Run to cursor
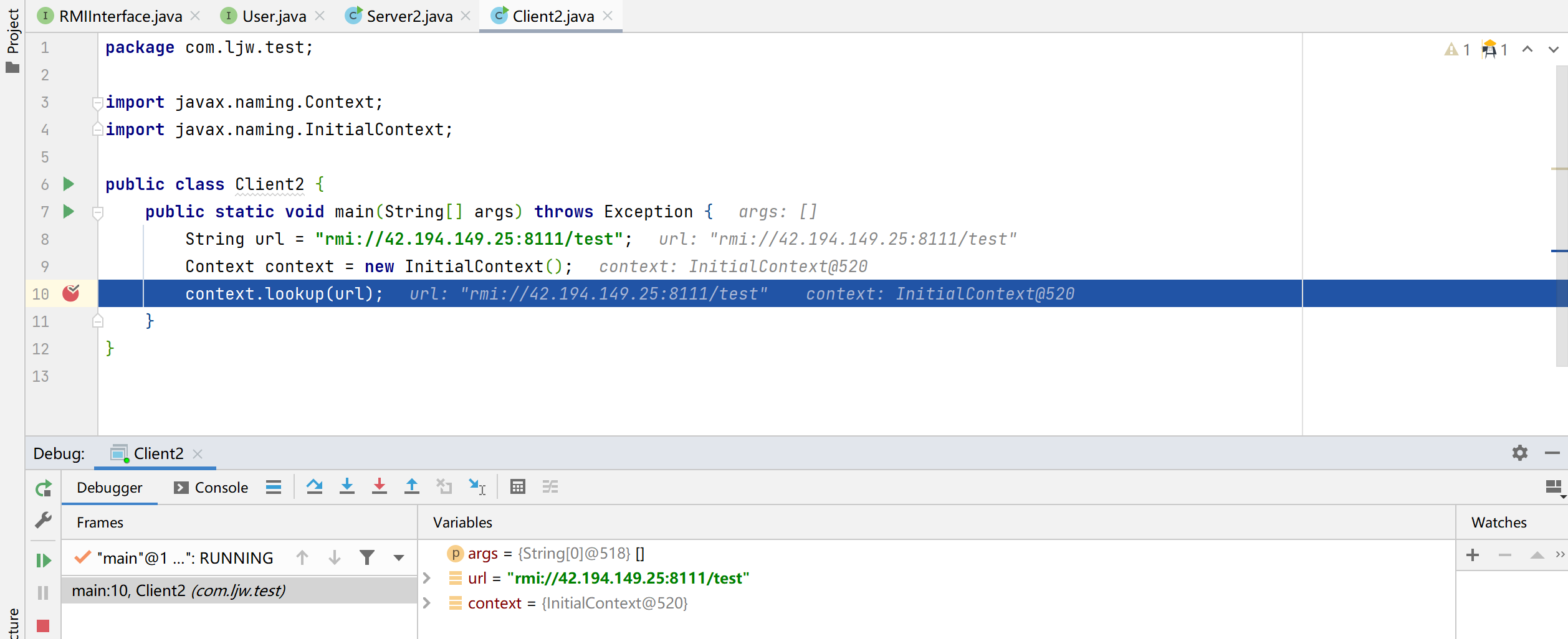 (477, 486)
